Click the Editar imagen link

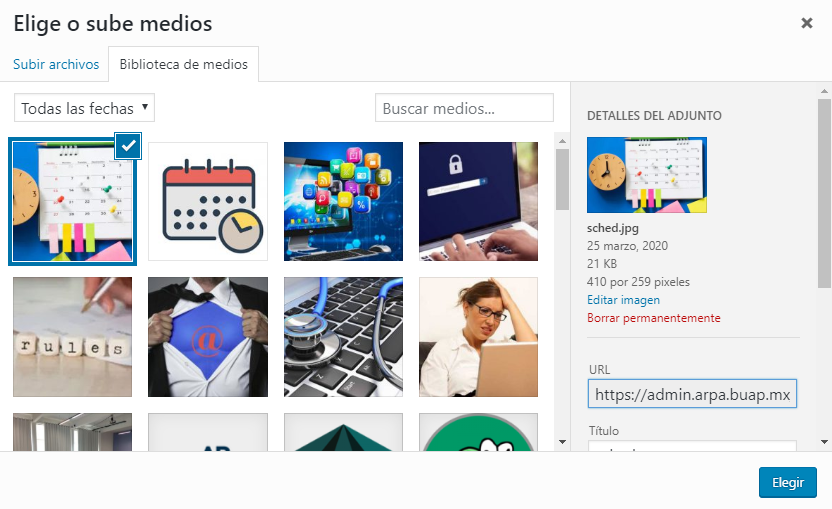click(623, 300)
